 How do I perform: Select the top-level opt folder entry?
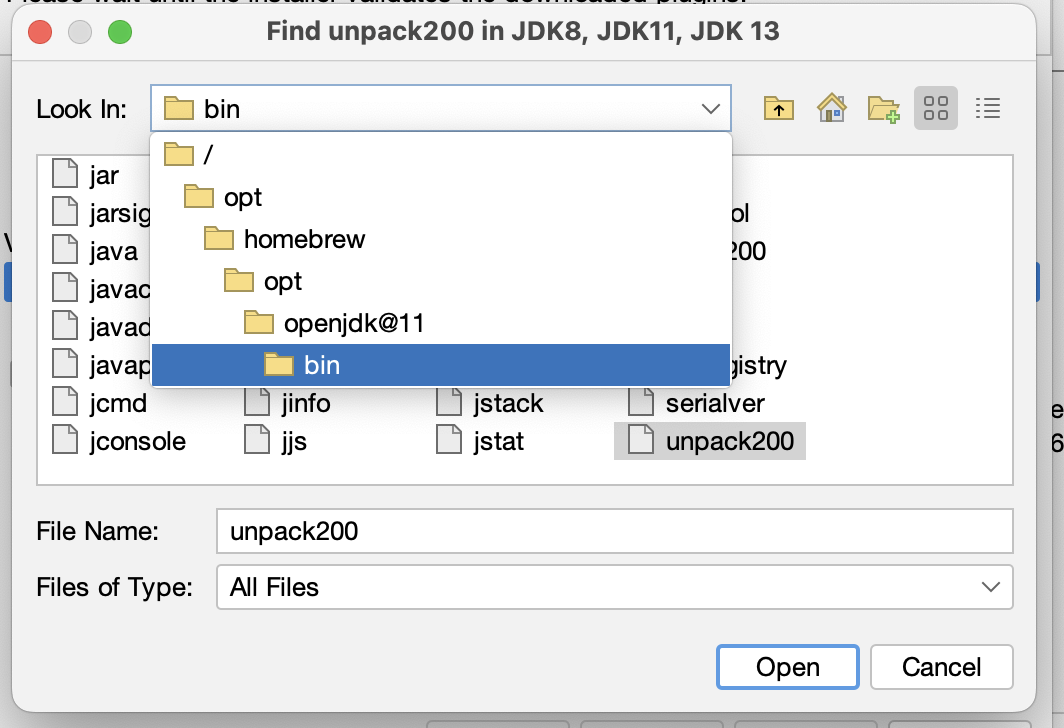point(440,197)
